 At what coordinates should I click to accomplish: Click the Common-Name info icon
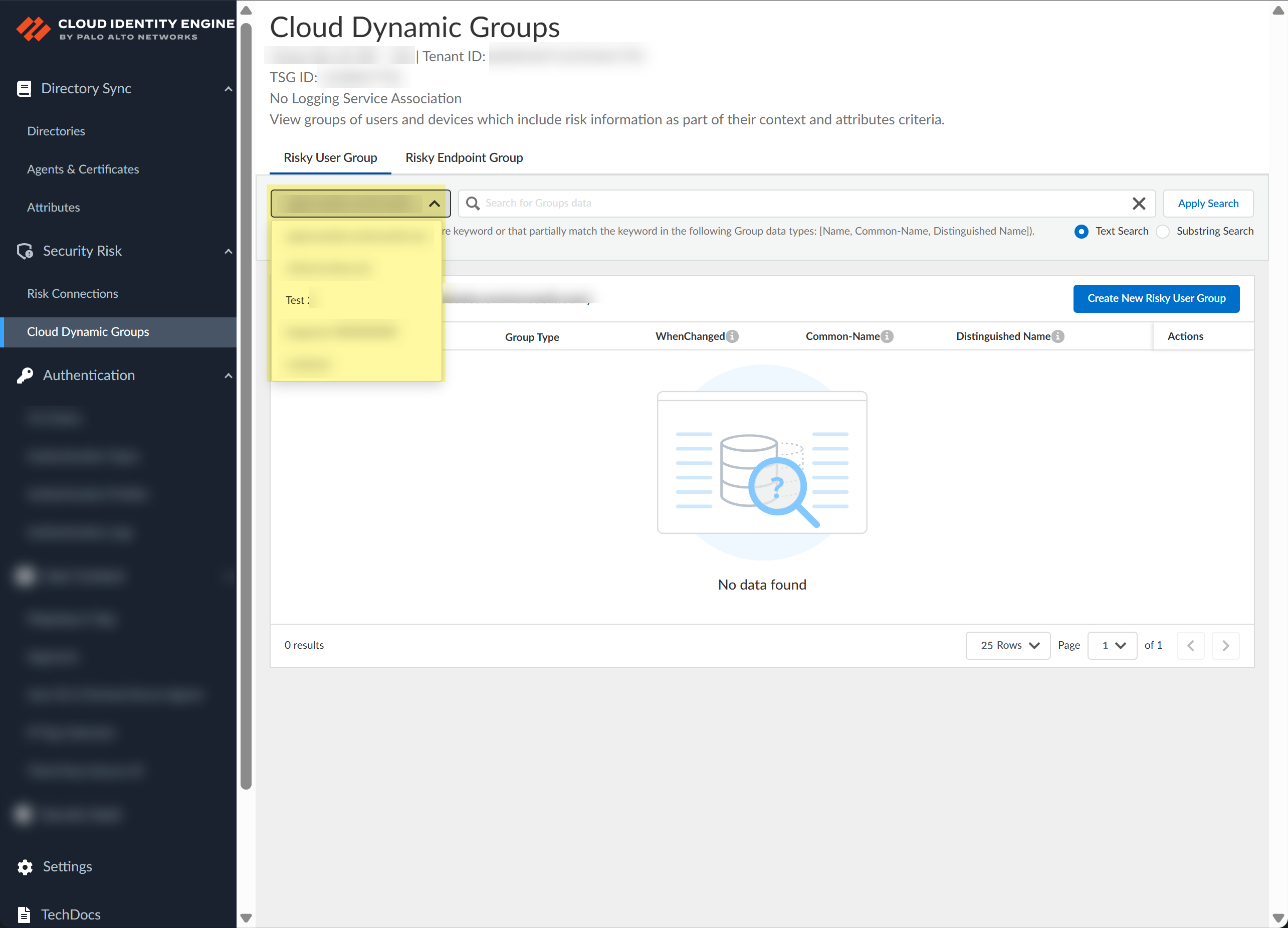pyautogui.click(x=888, y=336)
